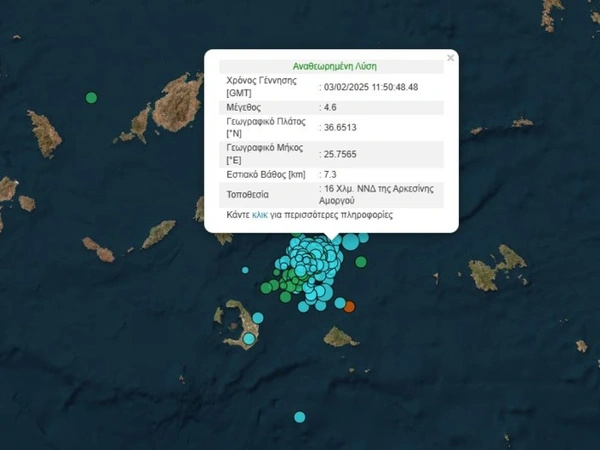Image resolution: width=600 pixels, height=450 pixels.
Task: Click the 'Αναθεωρημένη Λύση' popup header
Action: (x=332, y=61)
